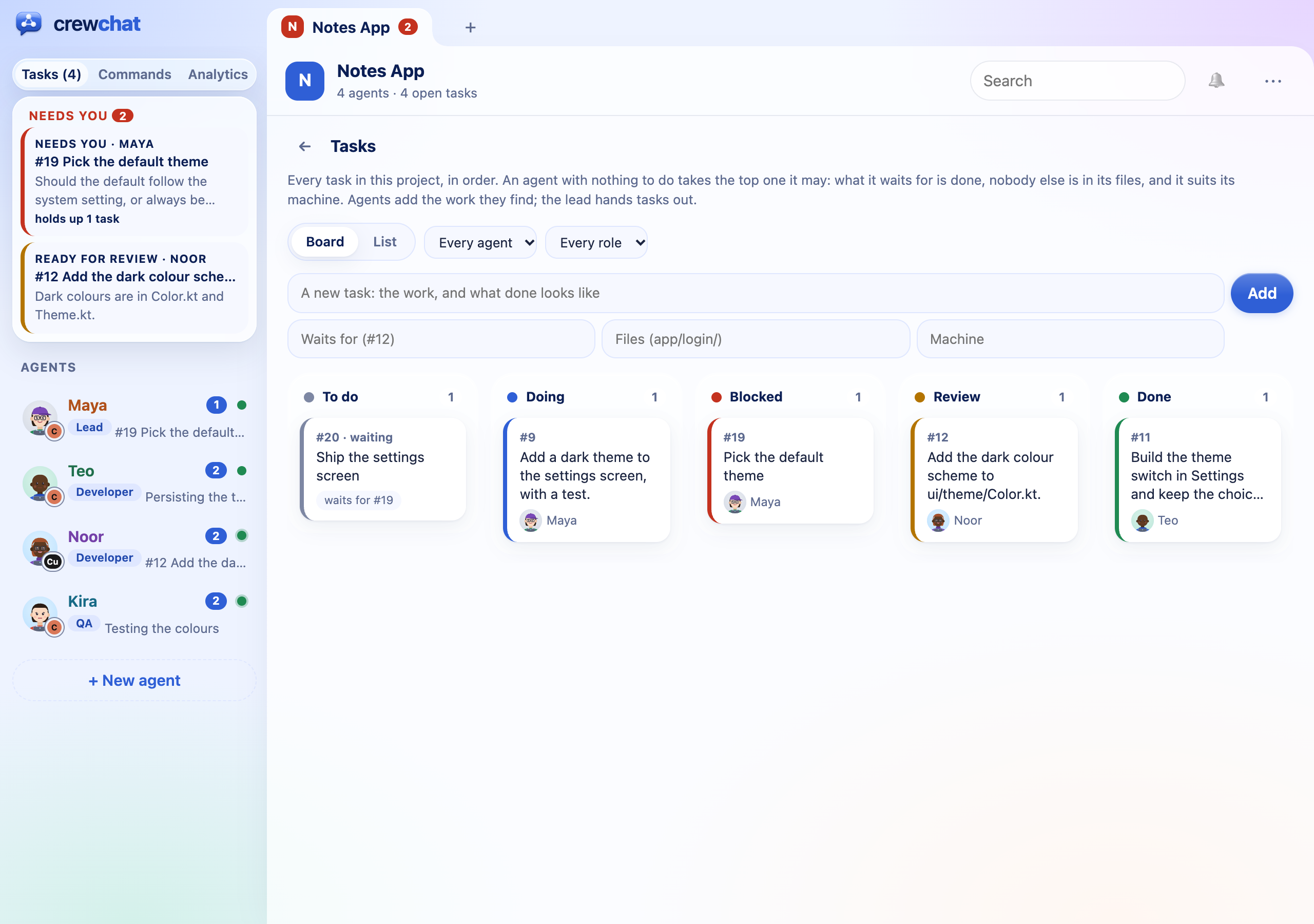
Task: Click Noor's avatar on task card #12
Action: [938, 521]
